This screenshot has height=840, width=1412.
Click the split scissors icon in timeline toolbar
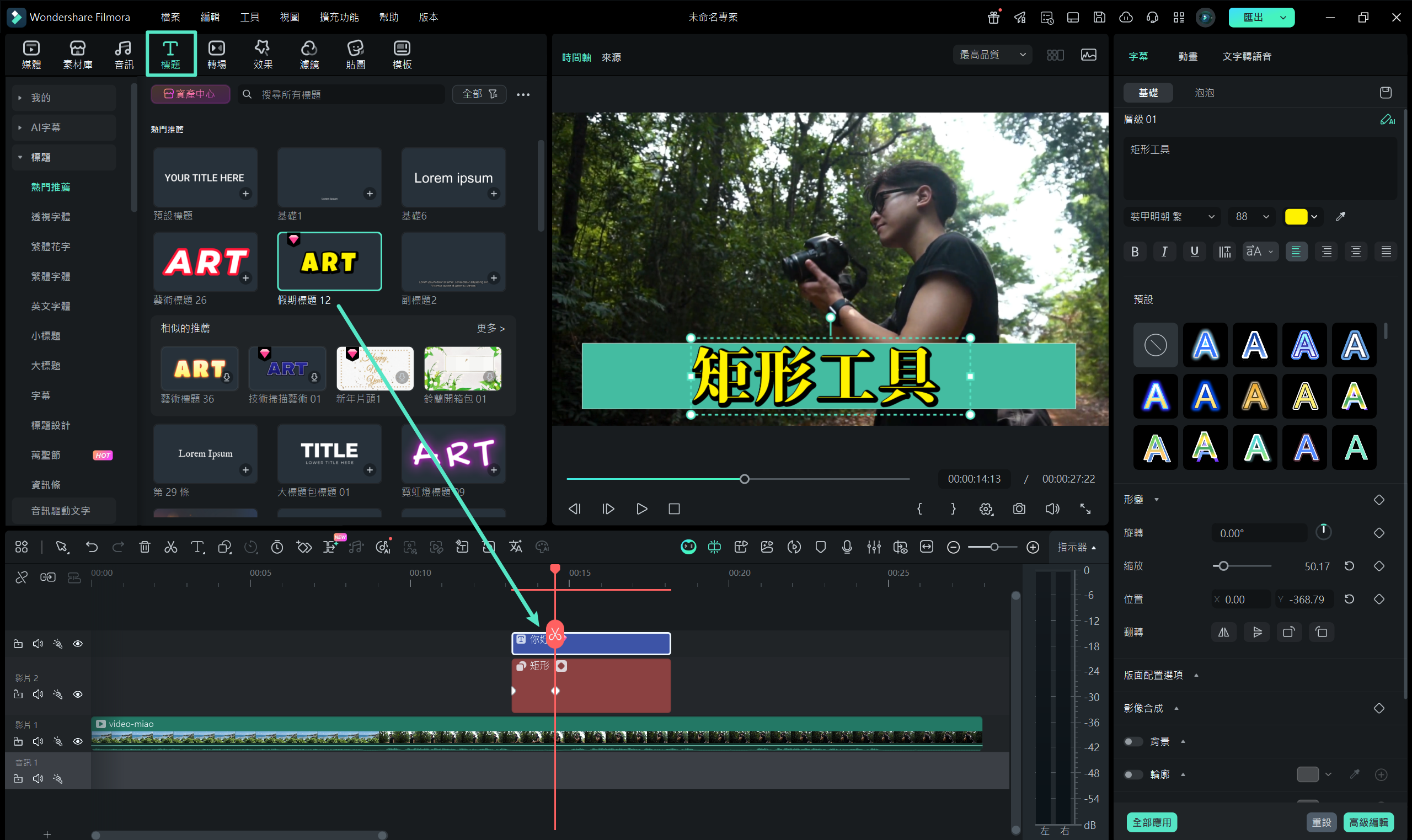(x=170, y=547)
